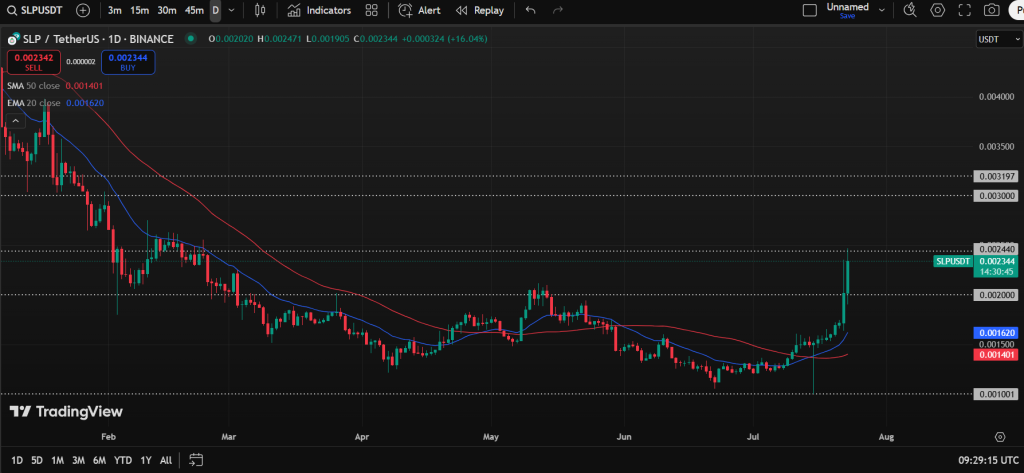
Task: Open the quick search lightning icon
Action: 910,10
